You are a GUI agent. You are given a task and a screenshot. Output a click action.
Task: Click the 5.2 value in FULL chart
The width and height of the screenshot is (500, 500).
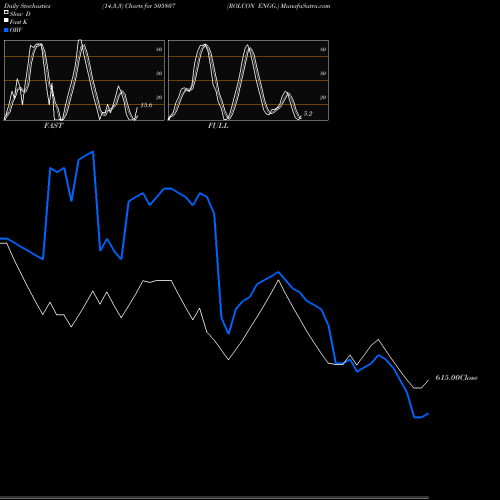[308, 114]
